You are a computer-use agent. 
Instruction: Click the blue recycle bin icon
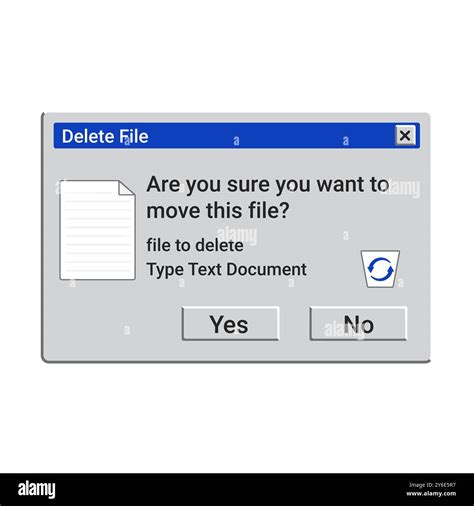[380, 269]
